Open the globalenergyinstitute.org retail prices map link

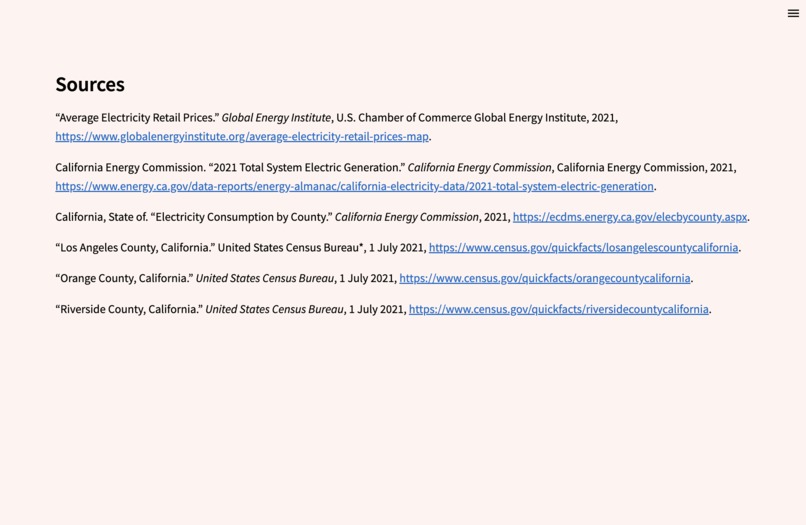[242, 136]
